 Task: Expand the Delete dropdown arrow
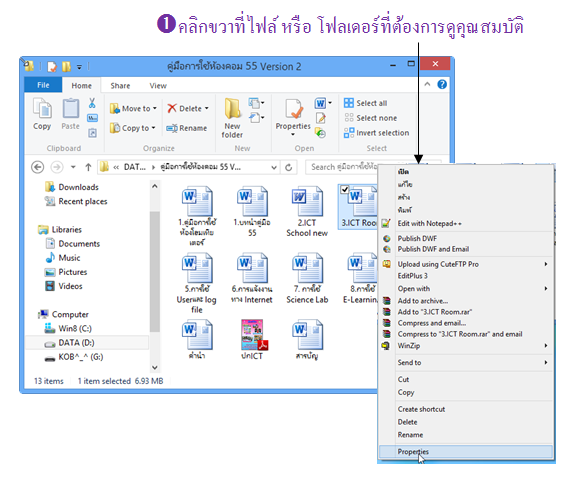pos(206,109)
